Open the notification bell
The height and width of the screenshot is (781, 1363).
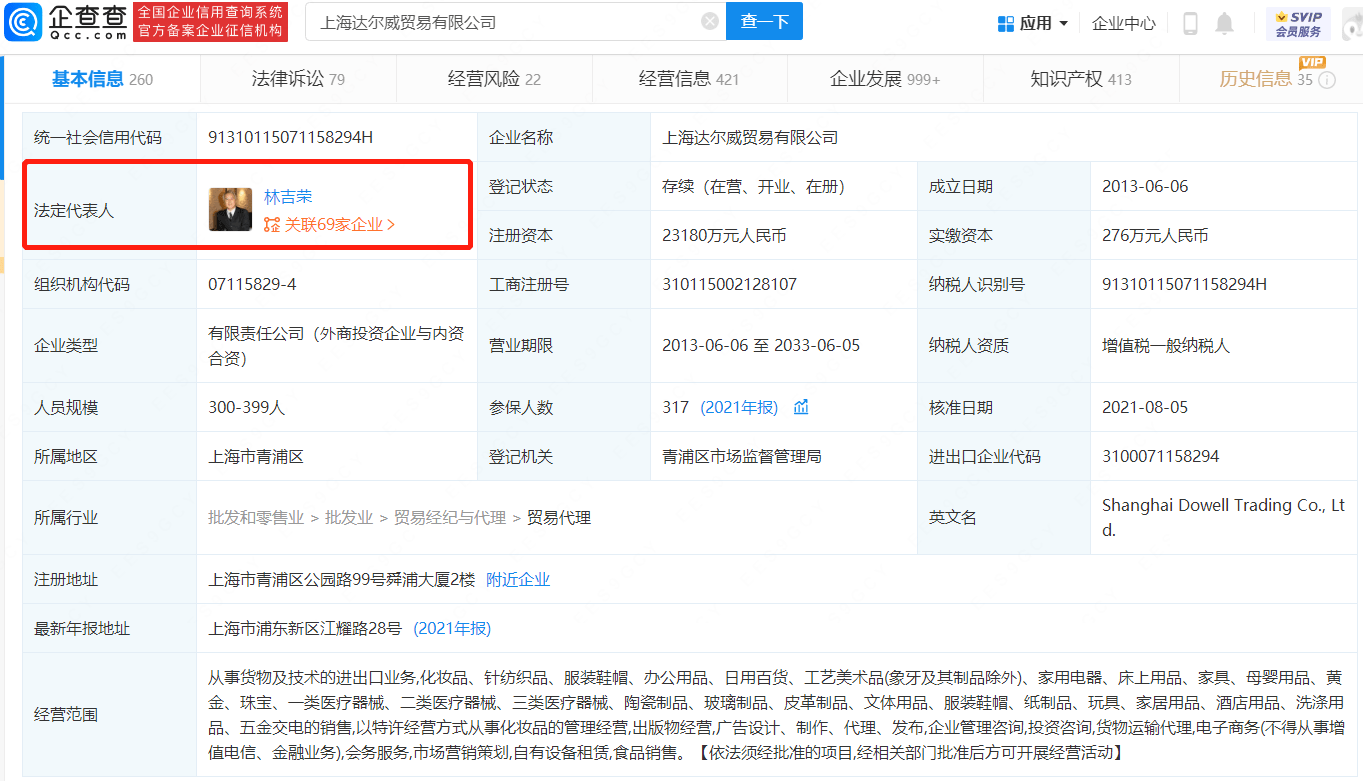coord(1225,23)
